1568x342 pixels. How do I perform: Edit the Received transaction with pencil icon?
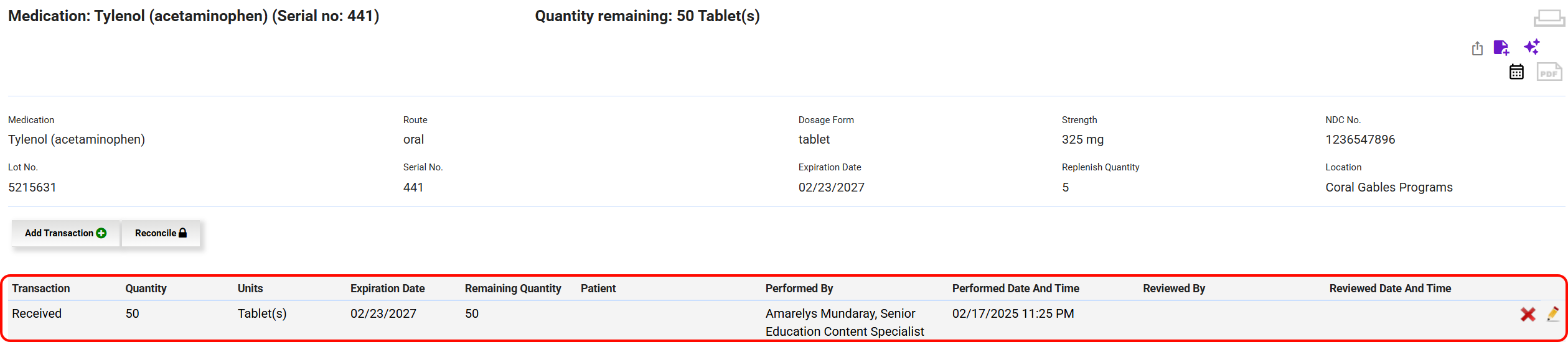point(1553,314)
